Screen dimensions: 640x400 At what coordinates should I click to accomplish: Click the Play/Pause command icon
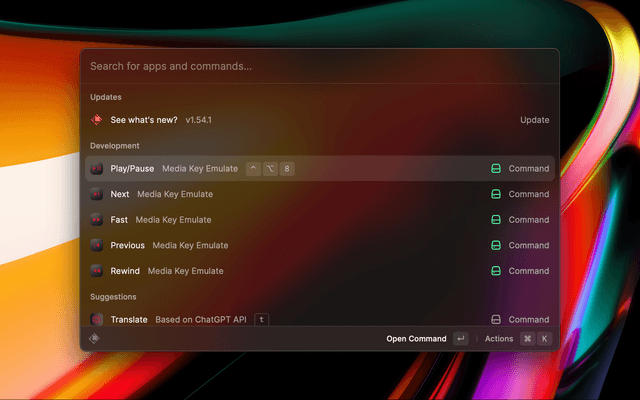point(97,169)
